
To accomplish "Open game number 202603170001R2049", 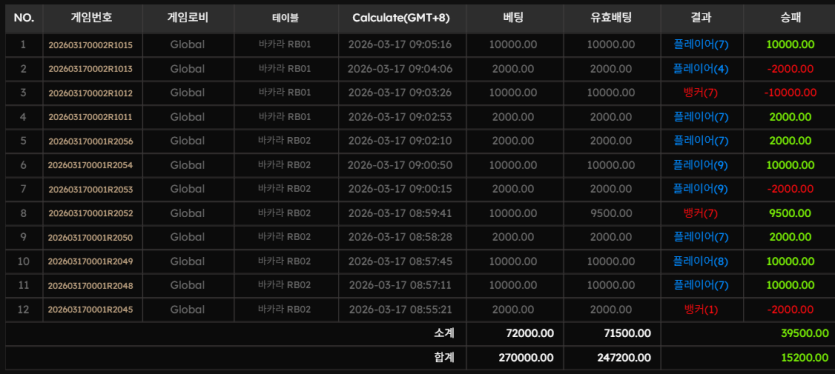I will point(91,262).
